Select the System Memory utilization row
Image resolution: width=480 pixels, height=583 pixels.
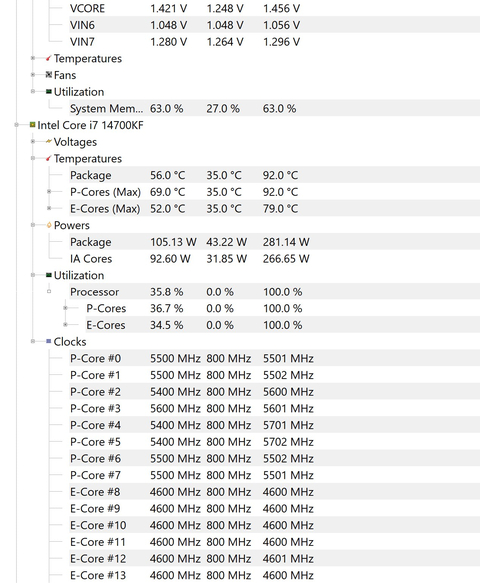[274, 108]
